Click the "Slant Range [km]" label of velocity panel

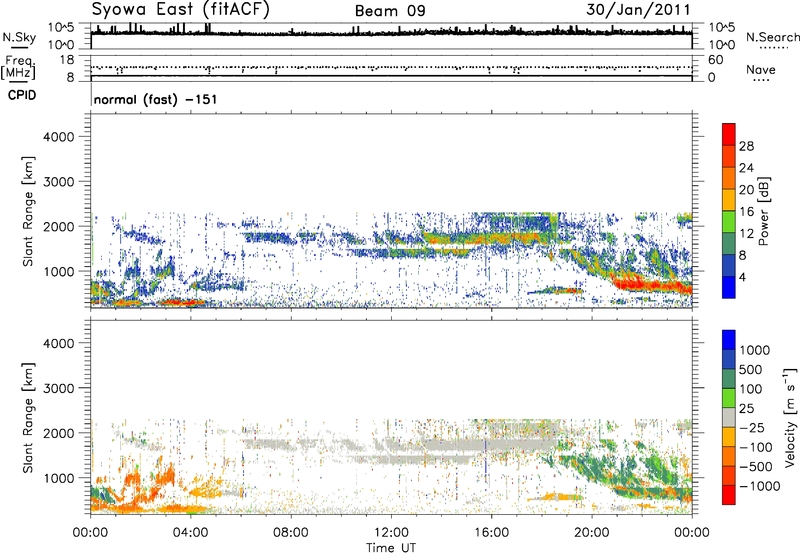coord(28,417)
